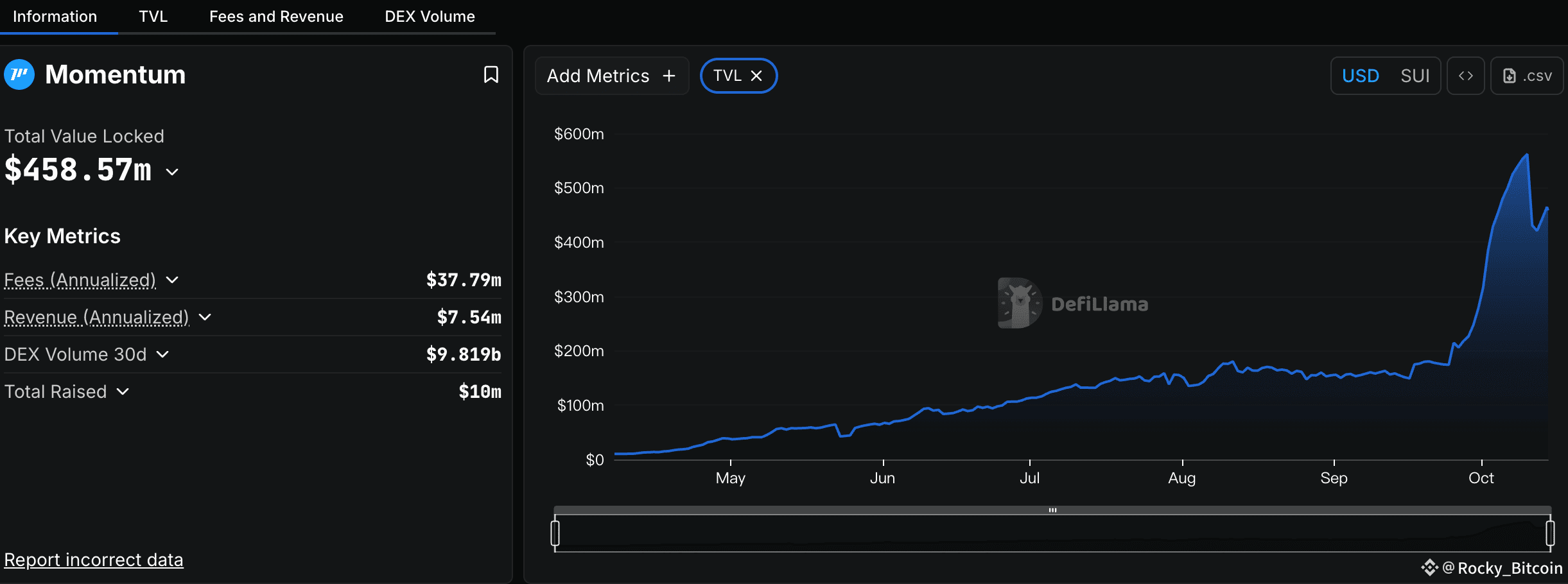Grab the left time range slider handle

555,533
